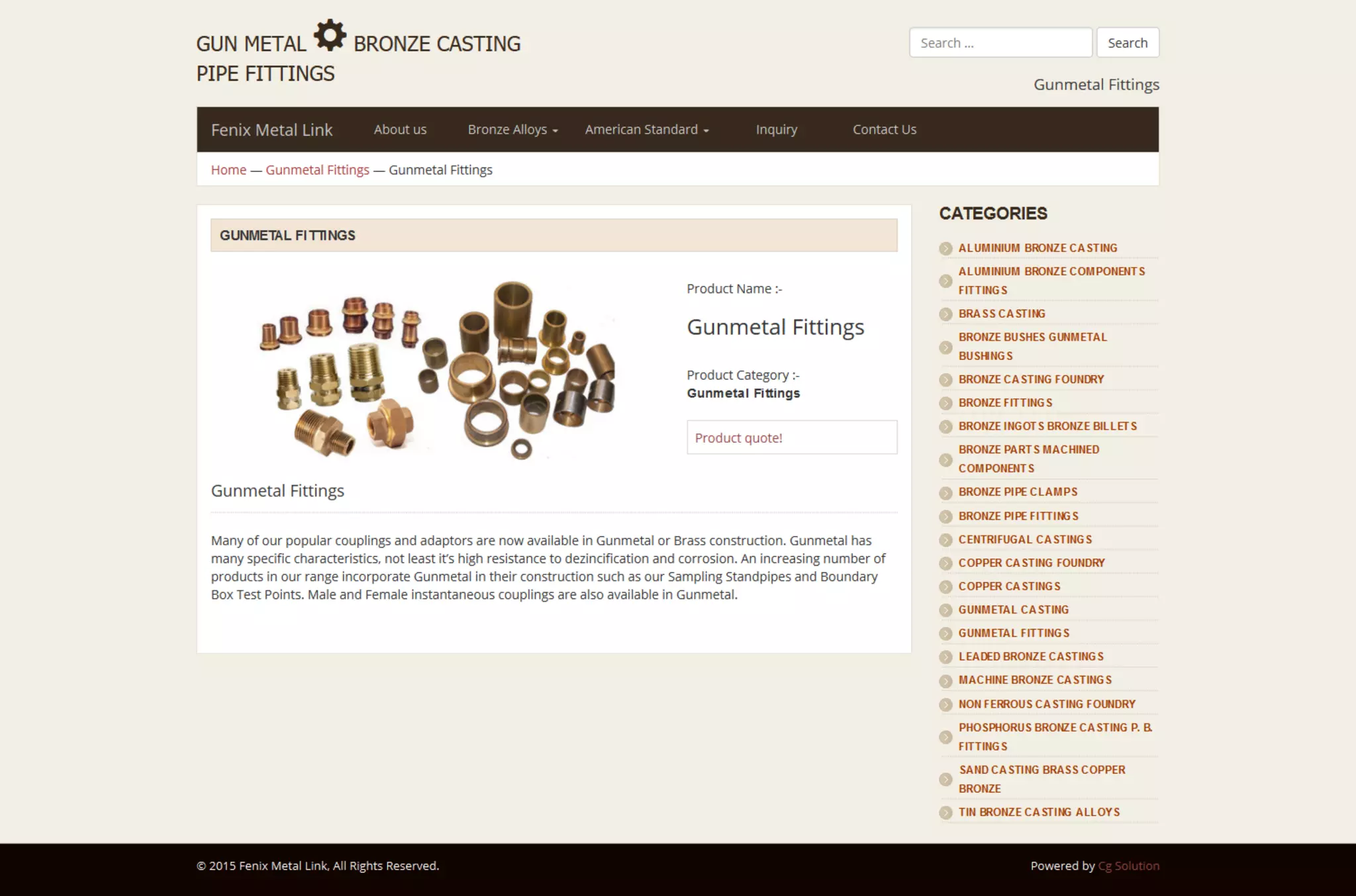Go to Contact Us page
The height and width of the screenshot is (896, 1356).
tap(884, 130)
